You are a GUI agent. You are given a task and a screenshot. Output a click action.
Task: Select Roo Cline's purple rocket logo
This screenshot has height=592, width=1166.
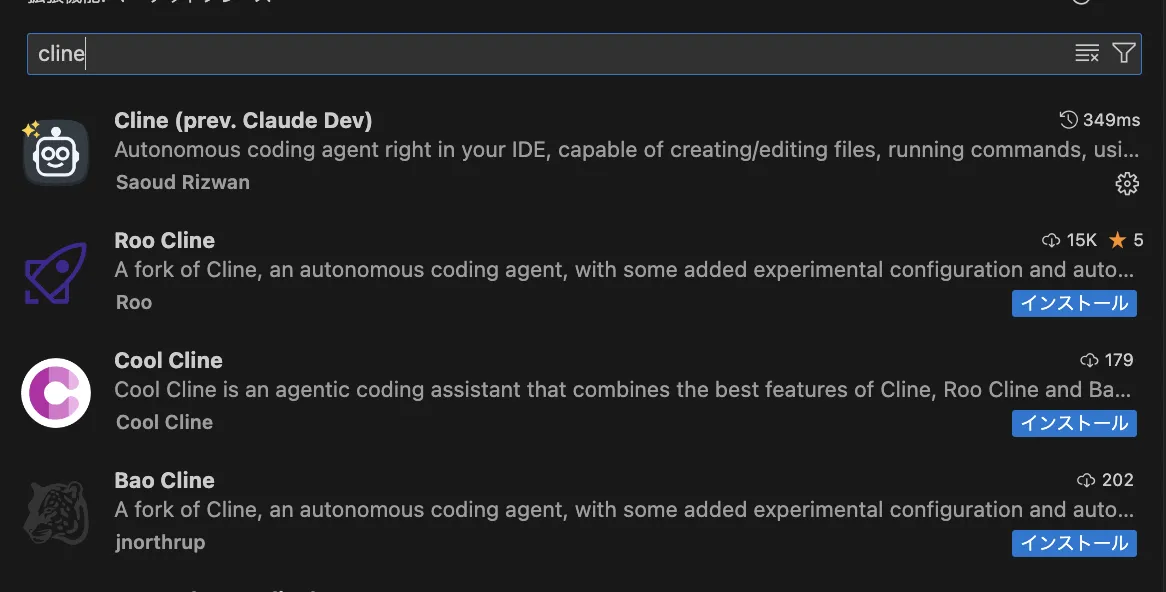(55, 270)
